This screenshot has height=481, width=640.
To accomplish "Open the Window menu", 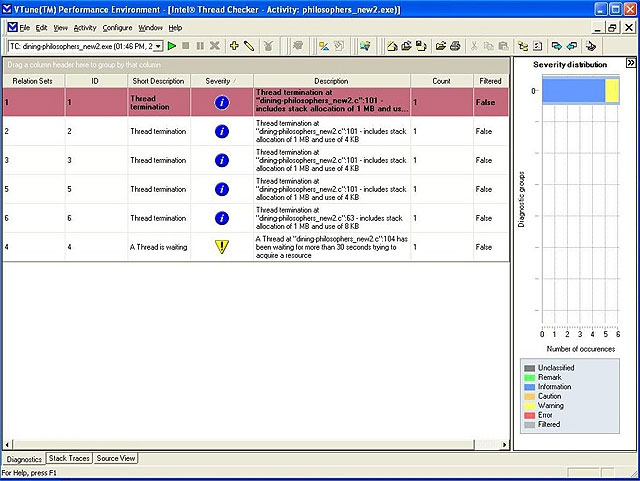I will (x=150, y=28).
